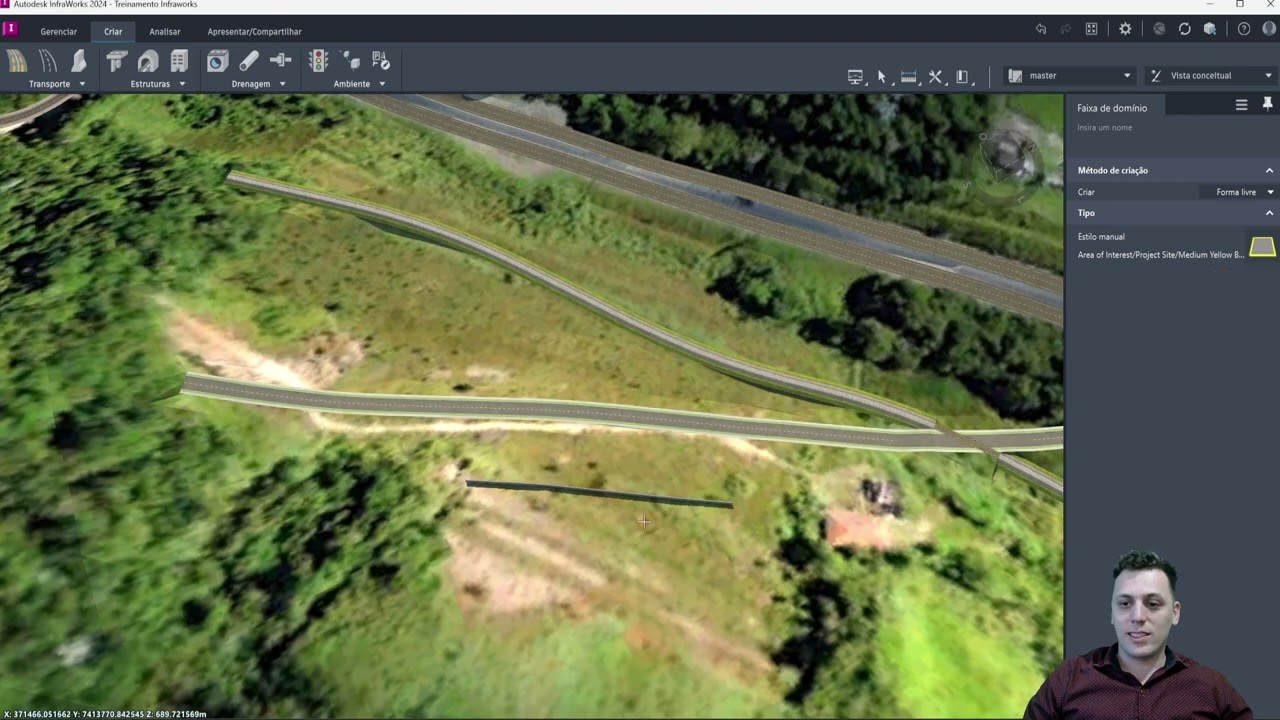Select the bridge tool in Estruturas
Image resolution: width=1280 pixels, height=720 pixels.
[117, 62]
